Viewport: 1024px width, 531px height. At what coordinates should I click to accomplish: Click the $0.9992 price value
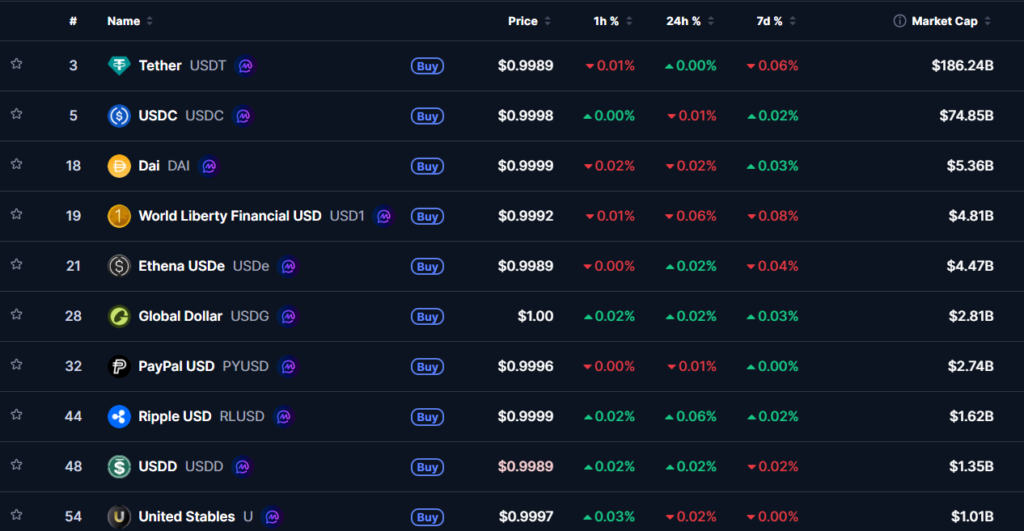(526, 216)
